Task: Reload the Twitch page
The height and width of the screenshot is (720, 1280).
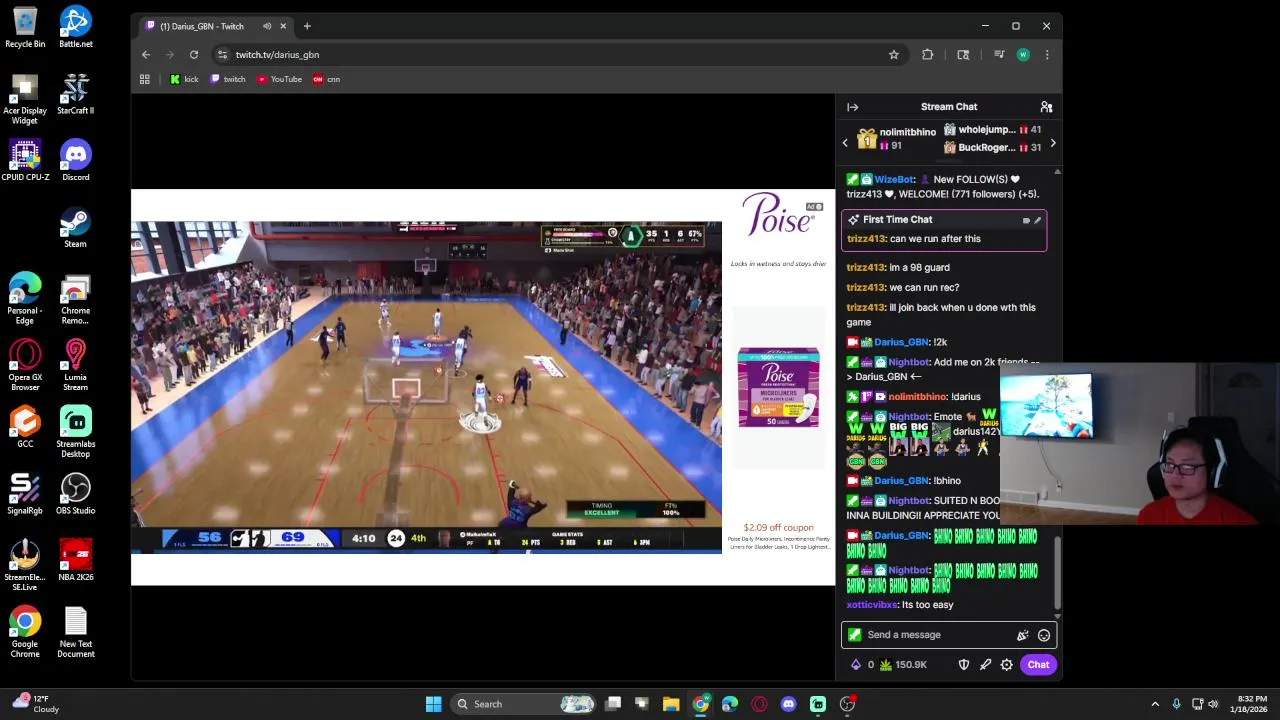Action: click(x=194, y=55)
